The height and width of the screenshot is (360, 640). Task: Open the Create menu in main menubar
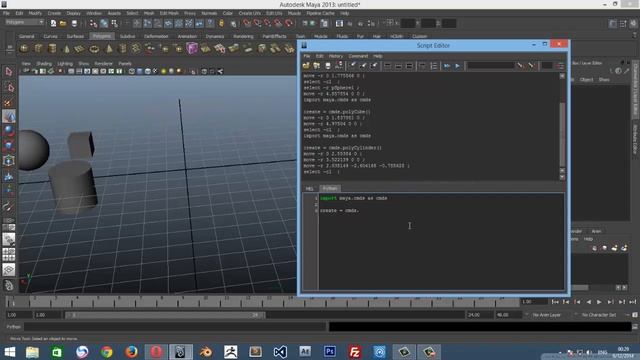[x=54, y=13]
